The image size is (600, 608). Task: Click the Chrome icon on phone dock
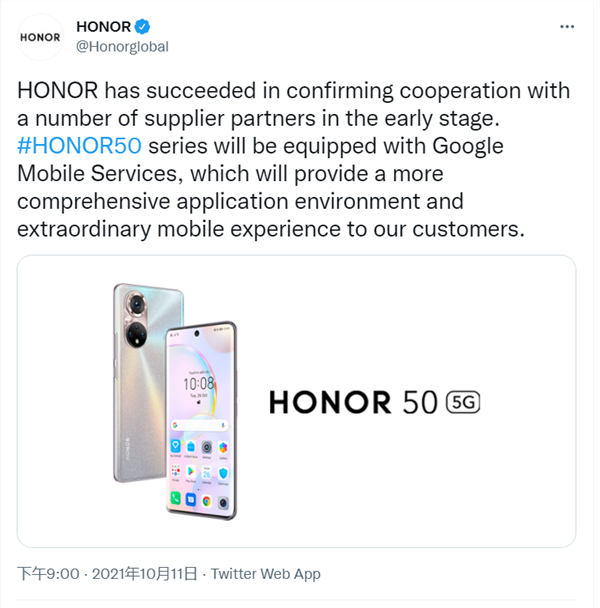206,499
